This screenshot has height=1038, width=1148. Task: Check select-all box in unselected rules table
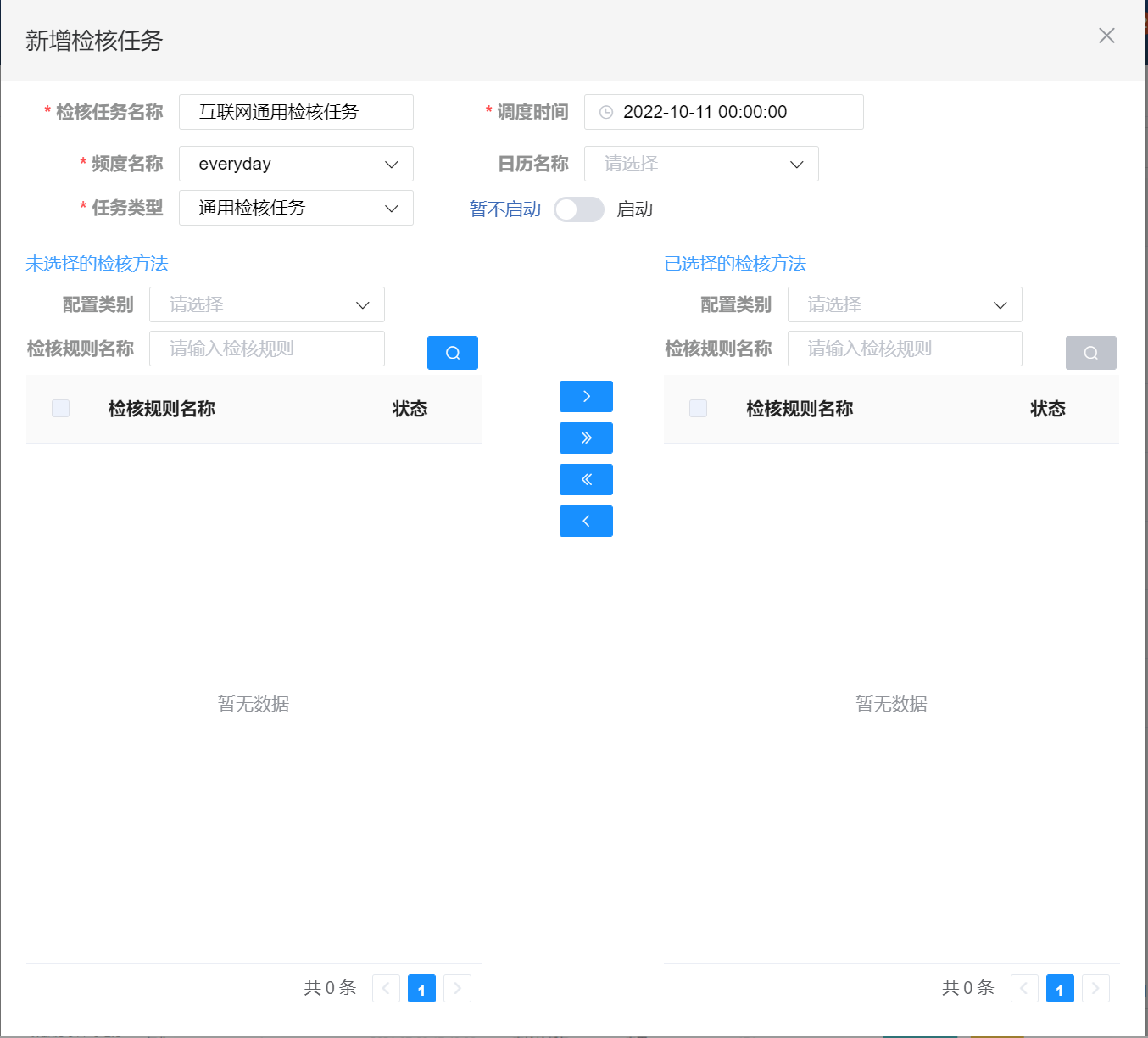pyautogui.click(x=61, y=408)
